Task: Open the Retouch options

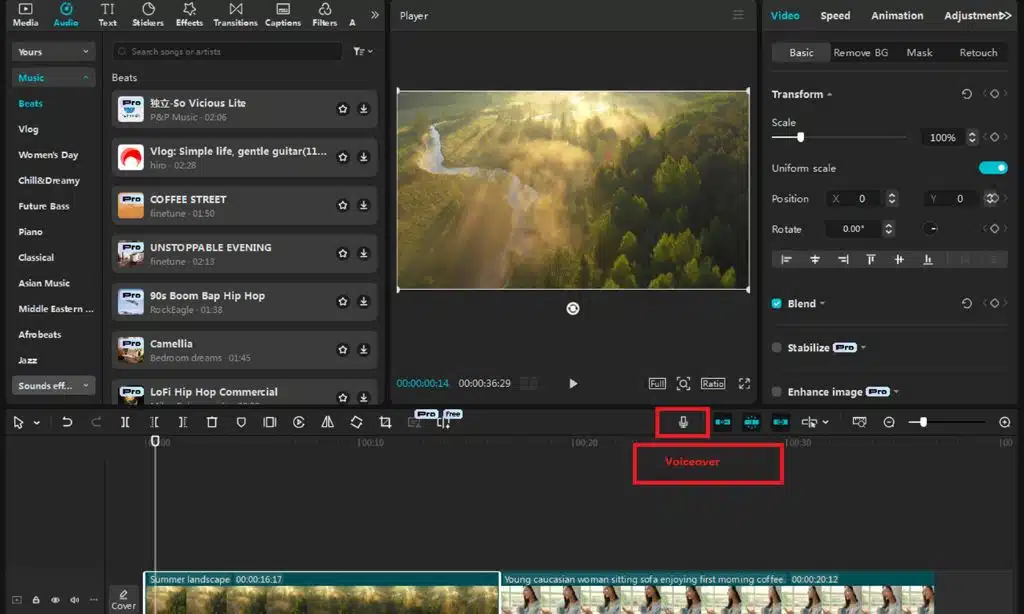Action: 978,52
